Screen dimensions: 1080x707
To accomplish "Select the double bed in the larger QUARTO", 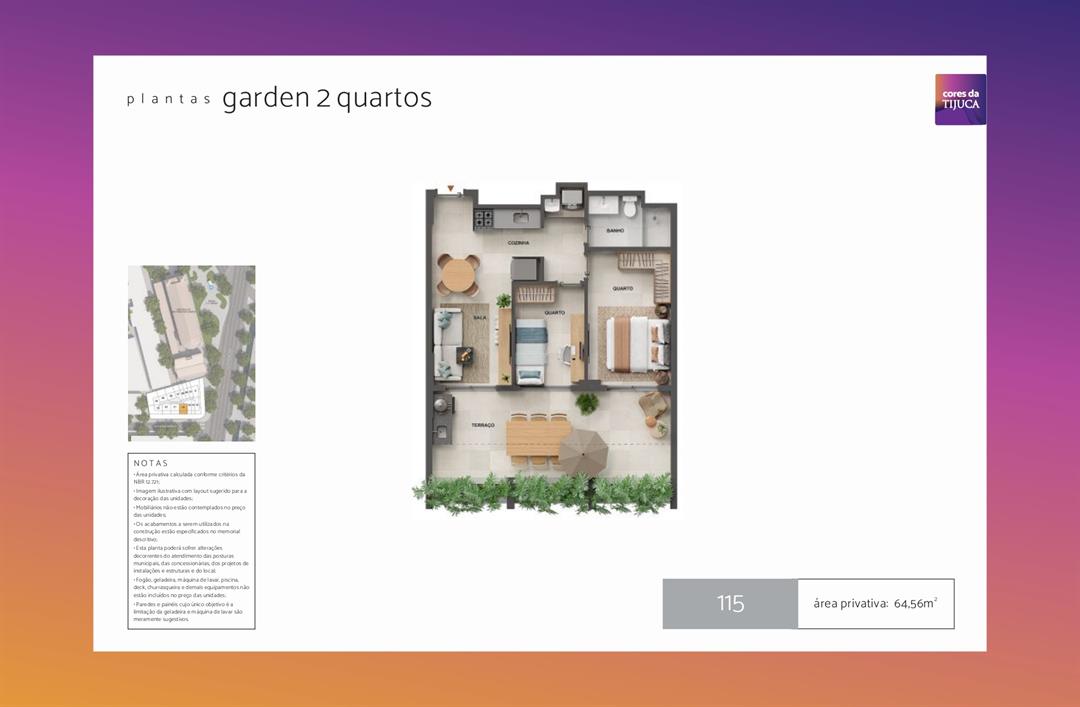I will point(632,344).
